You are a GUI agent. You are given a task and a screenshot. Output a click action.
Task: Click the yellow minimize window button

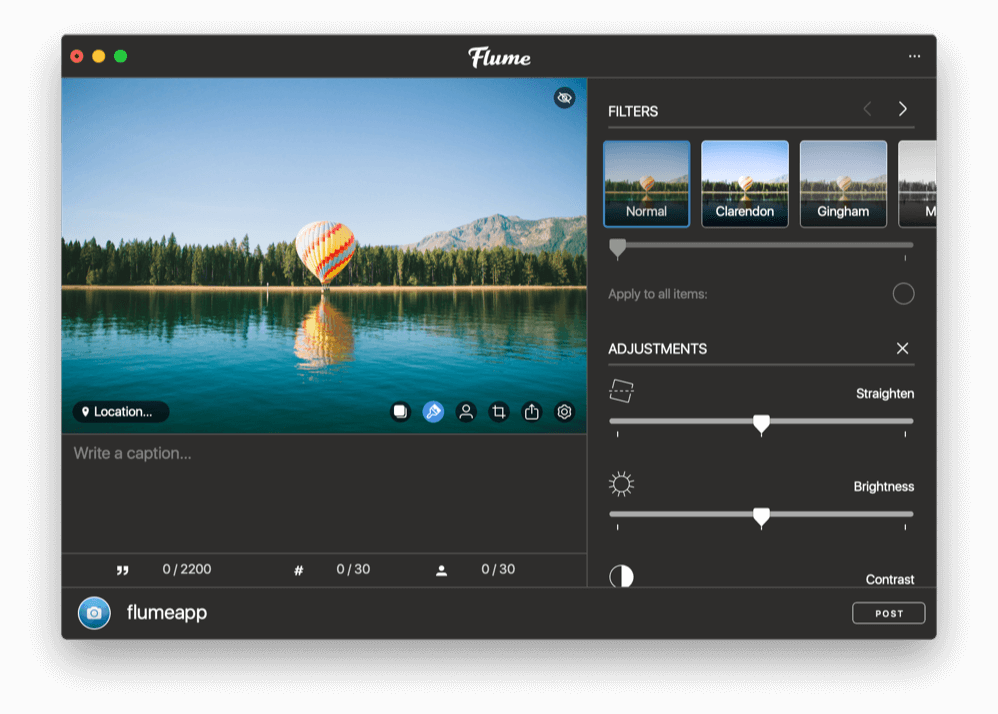coord(99,56)
